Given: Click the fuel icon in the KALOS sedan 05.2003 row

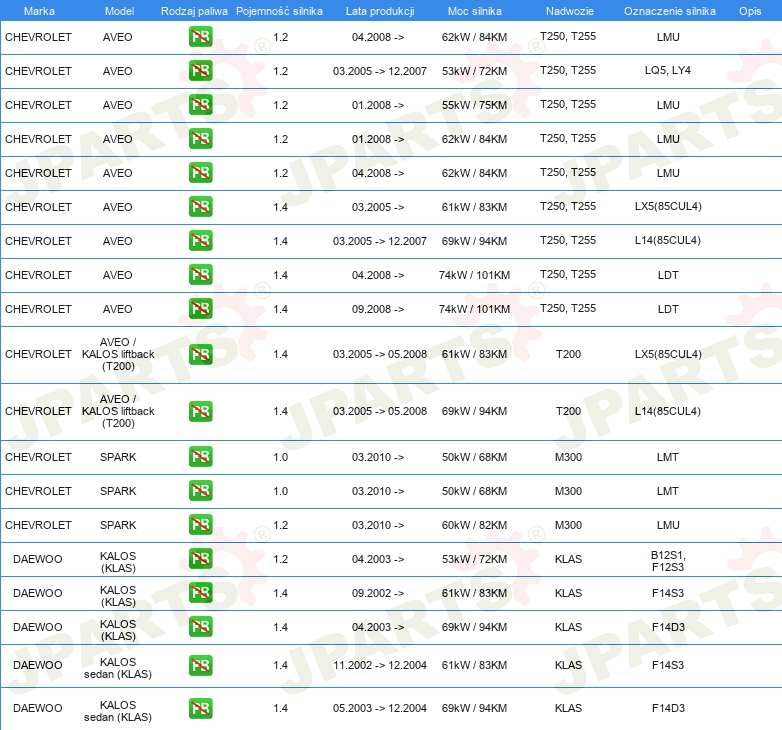Looking at the screenshot, I should tap(200, 708).
